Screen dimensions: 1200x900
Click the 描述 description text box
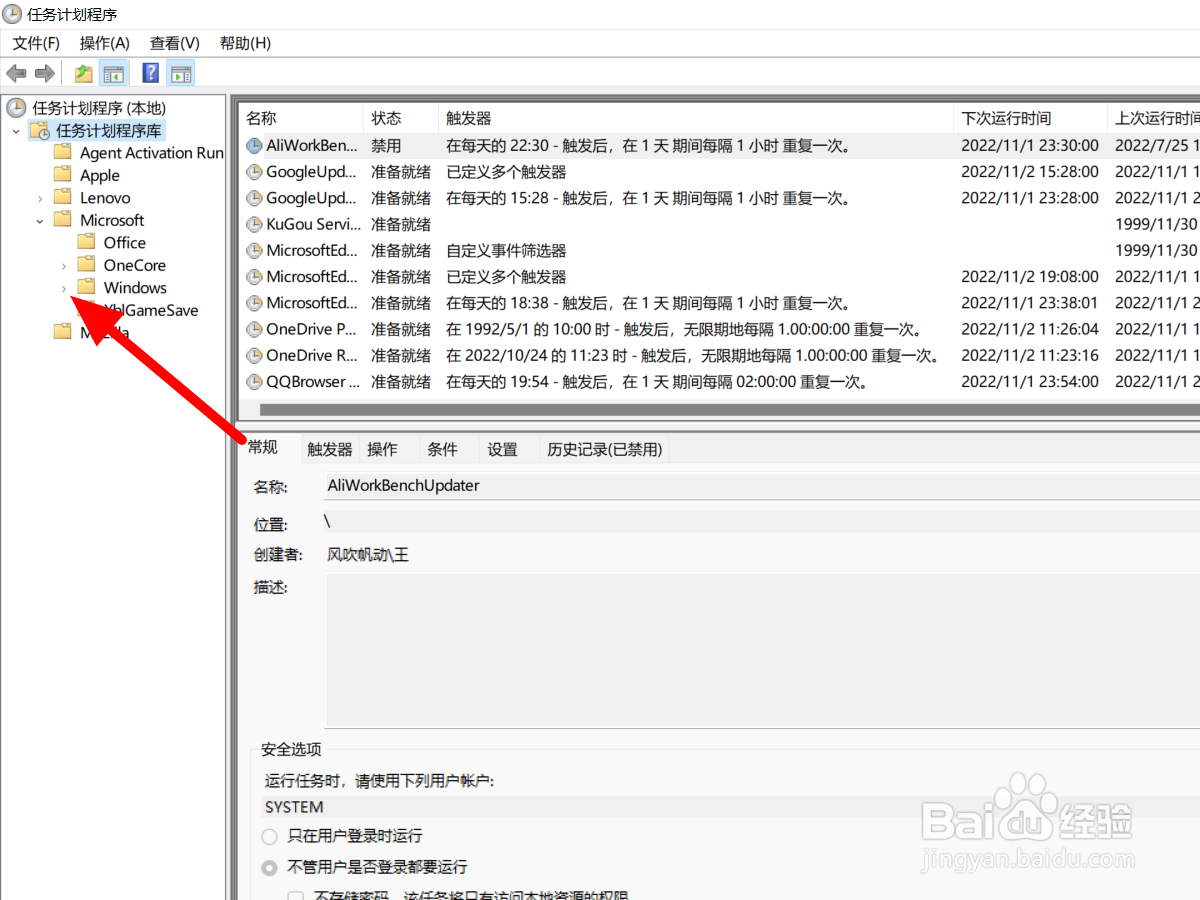(x=762, y=650)
